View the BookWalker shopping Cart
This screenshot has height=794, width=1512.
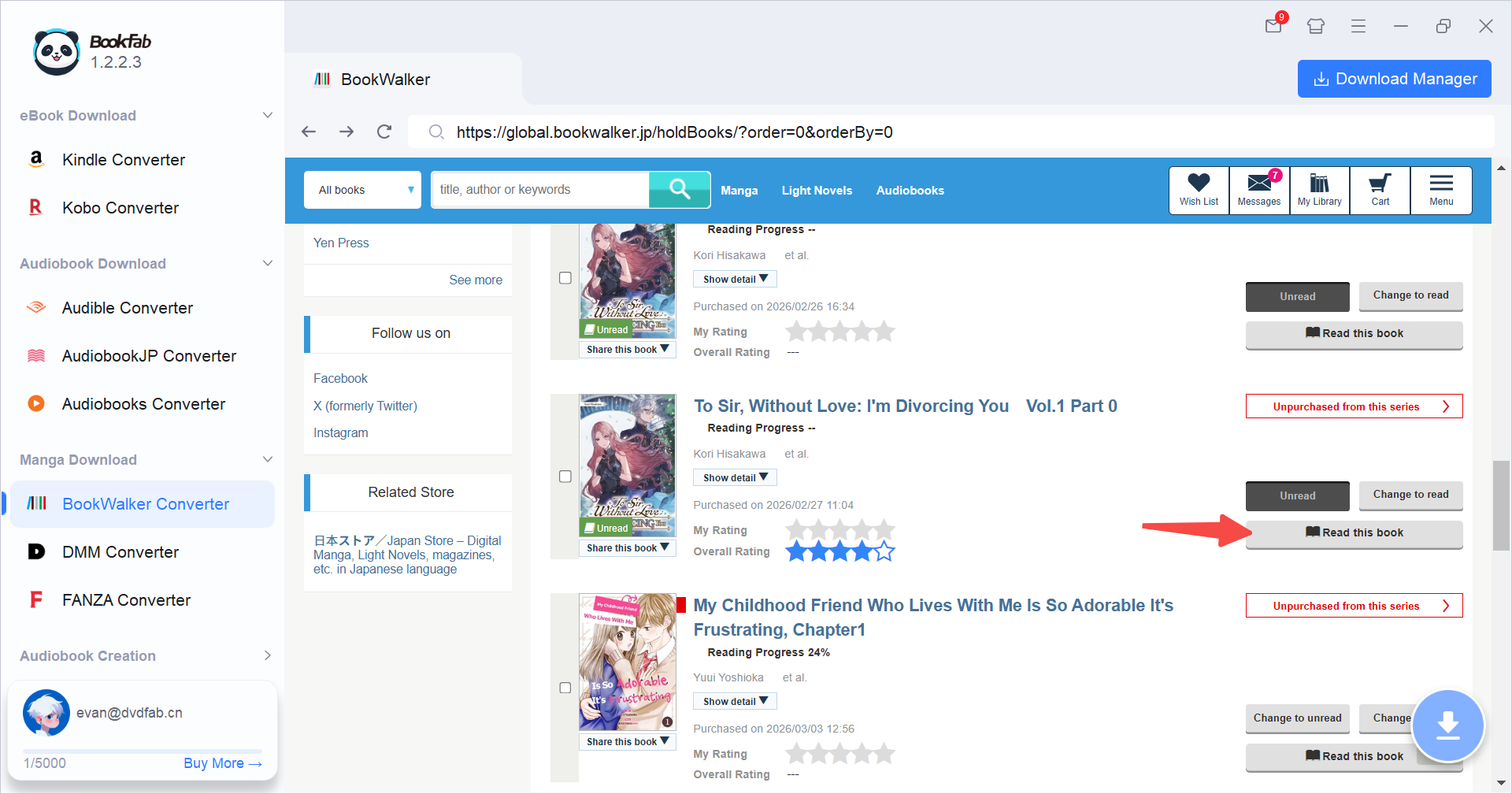[1379, 190]
